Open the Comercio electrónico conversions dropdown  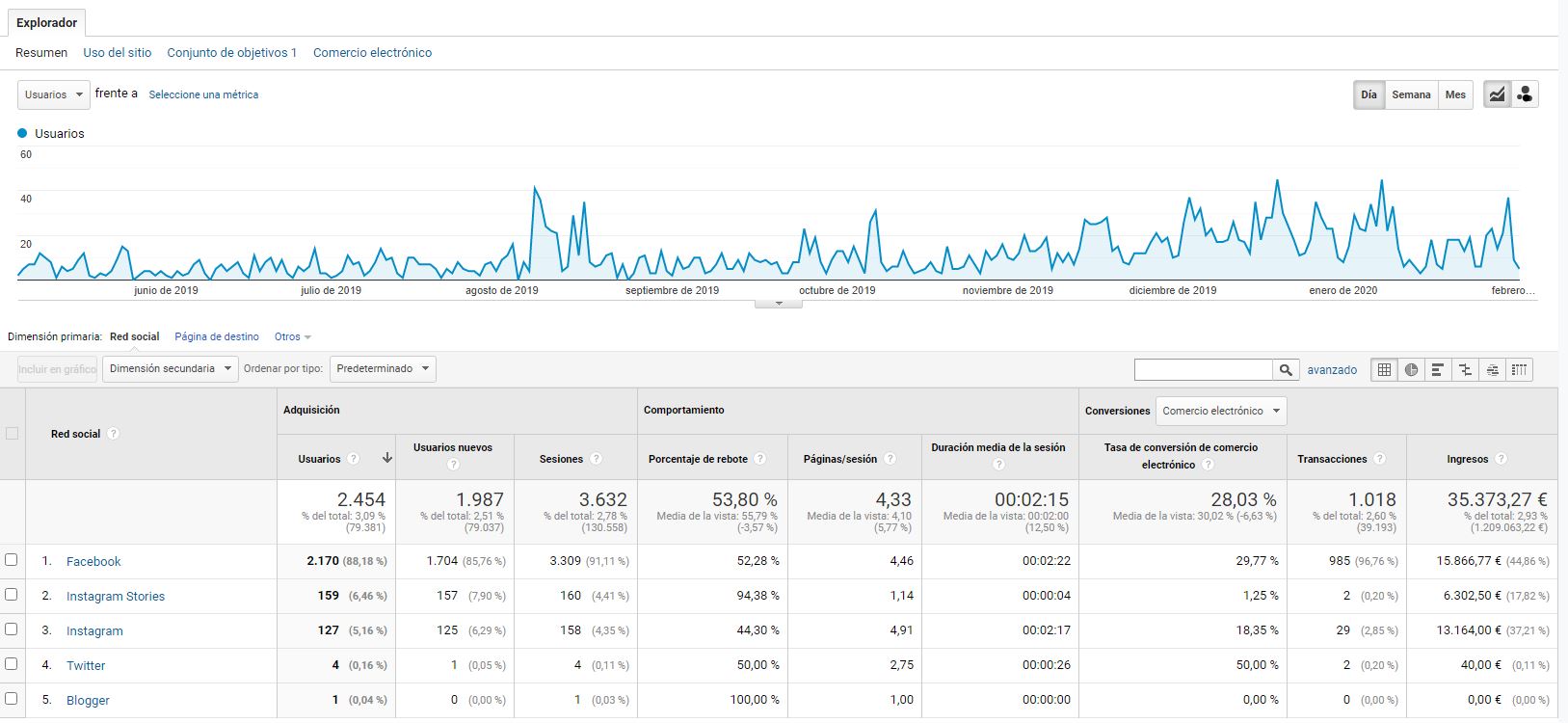1221,411
